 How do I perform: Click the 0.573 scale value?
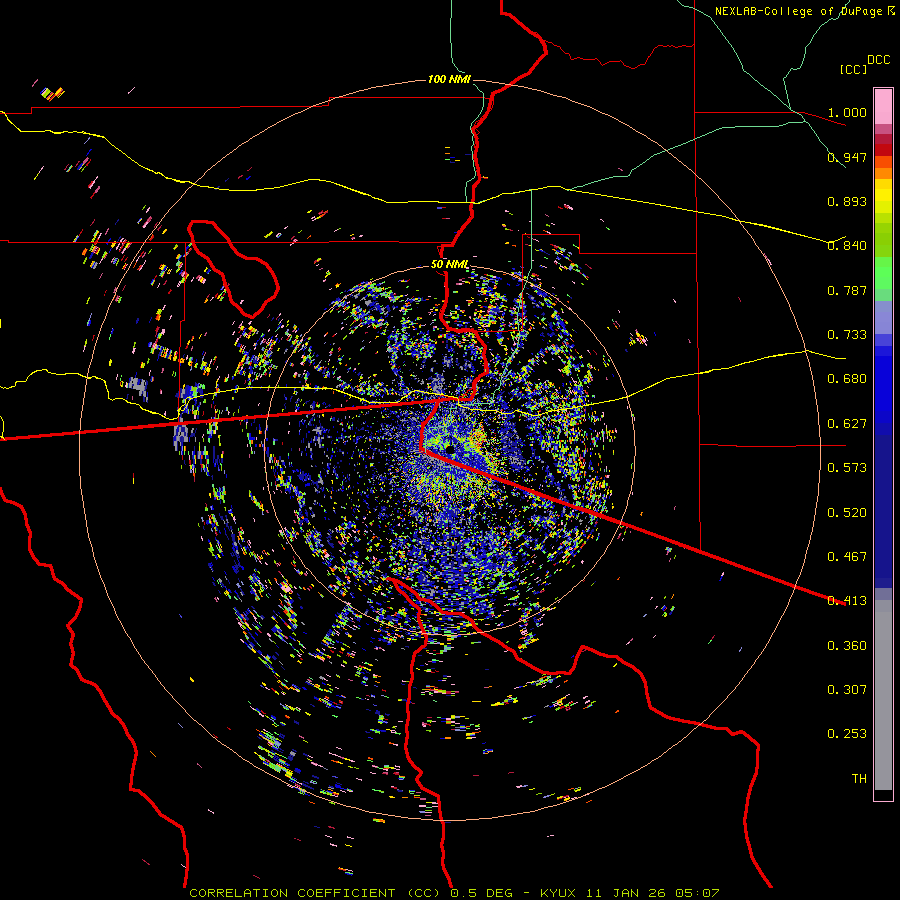(847, 467)
